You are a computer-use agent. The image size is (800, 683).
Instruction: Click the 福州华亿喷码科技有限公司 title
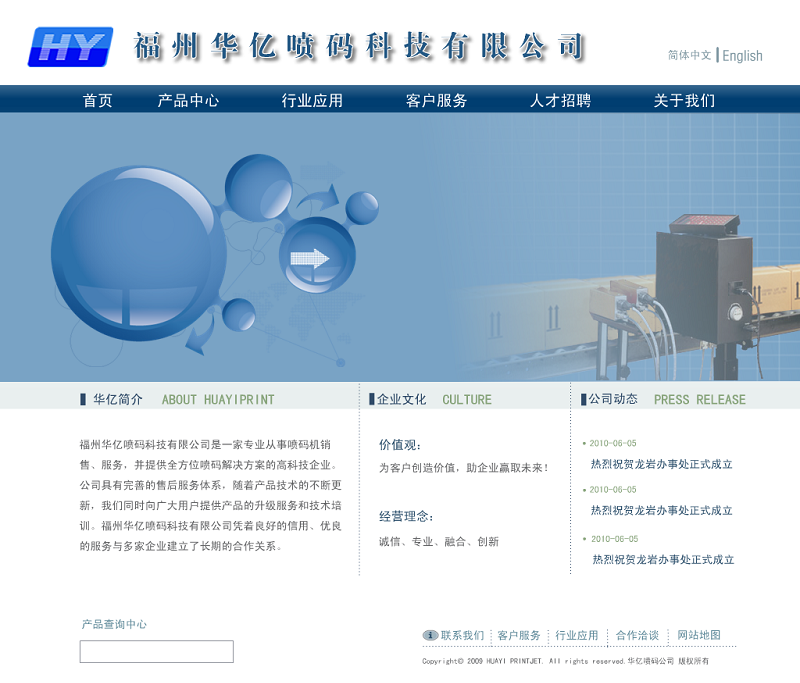click(x=359, y=46)
